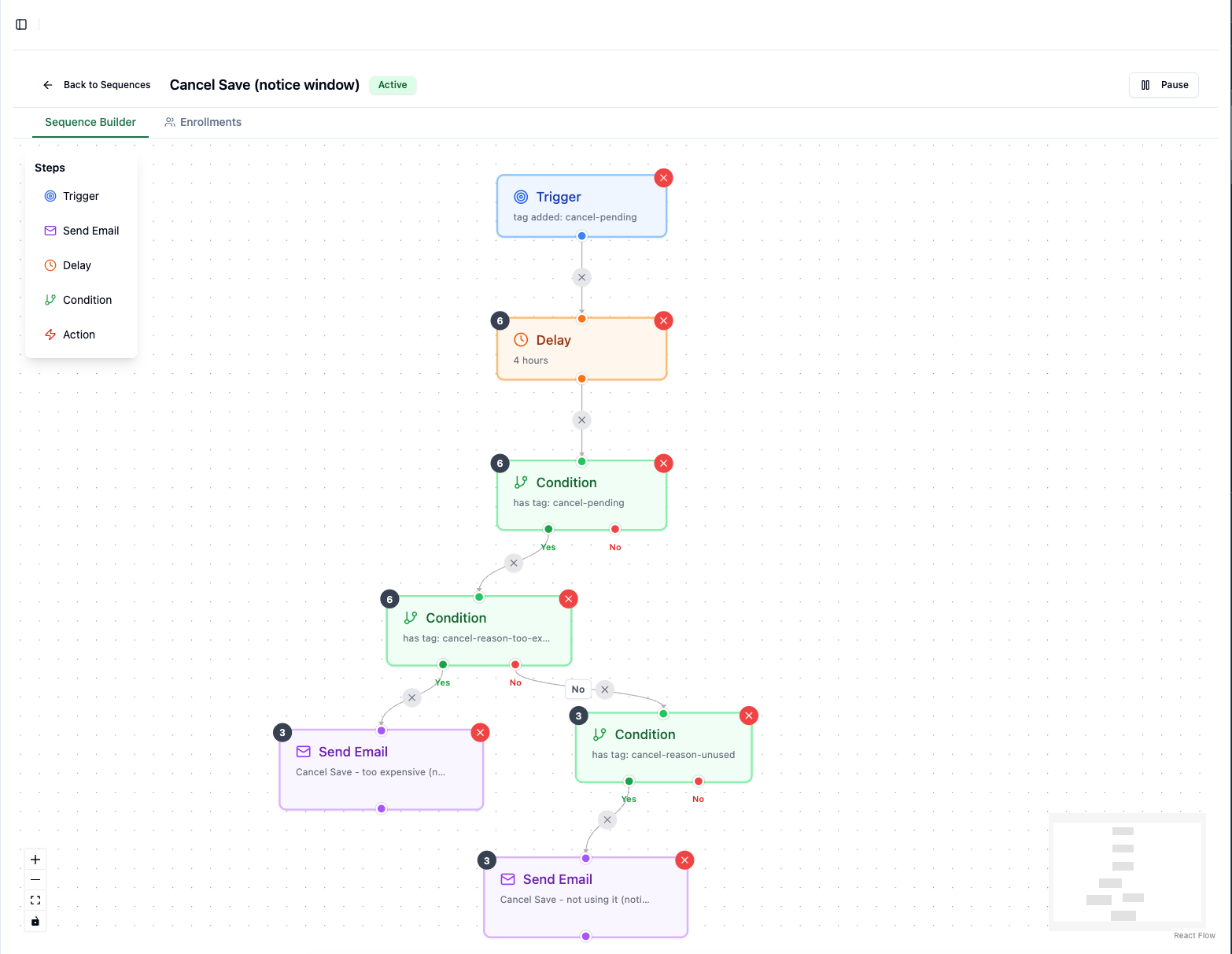Click the 6 count badge on Delay node
The height and width of the screenshot is (954, 1232).
click(x=500, y=320)
